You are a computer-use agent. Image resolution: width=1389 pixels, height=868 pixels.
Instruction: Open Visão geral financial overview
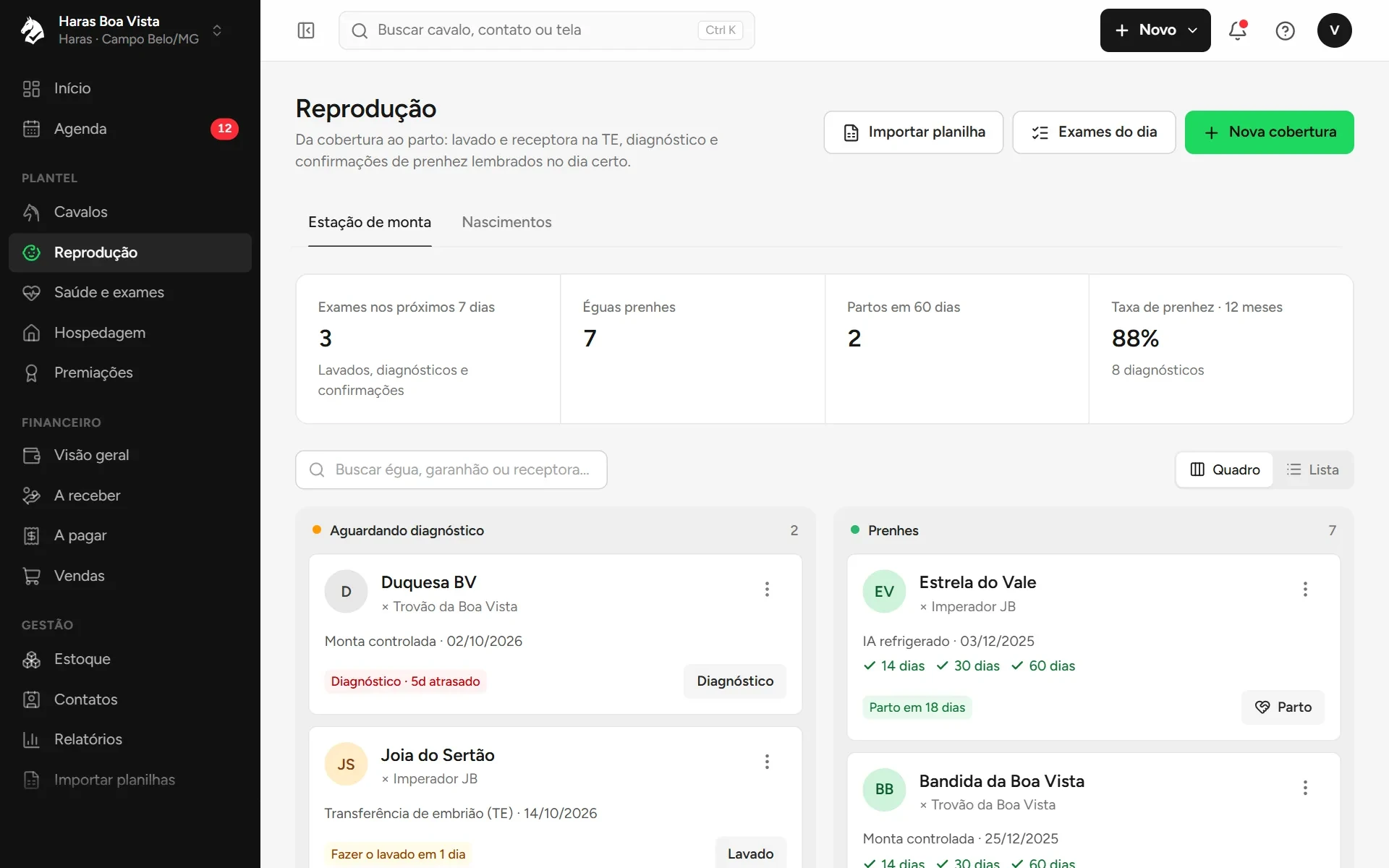click(130, 455)
